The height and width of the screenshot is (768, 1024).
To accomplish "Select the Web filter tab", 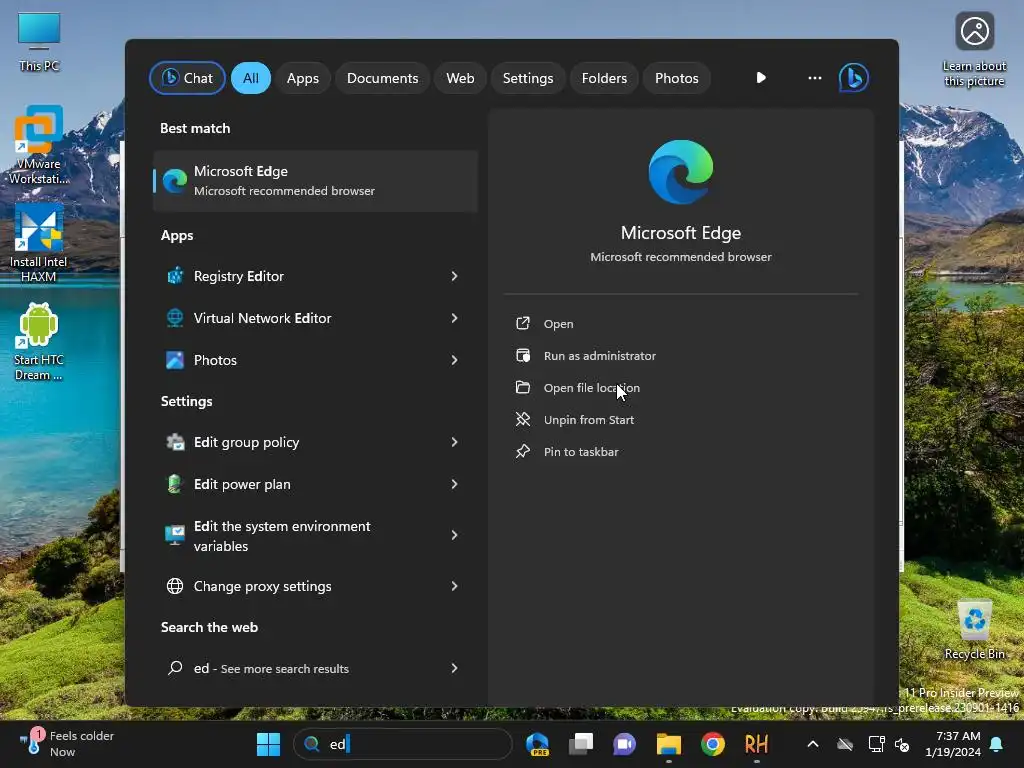I will tap(460, 78).
